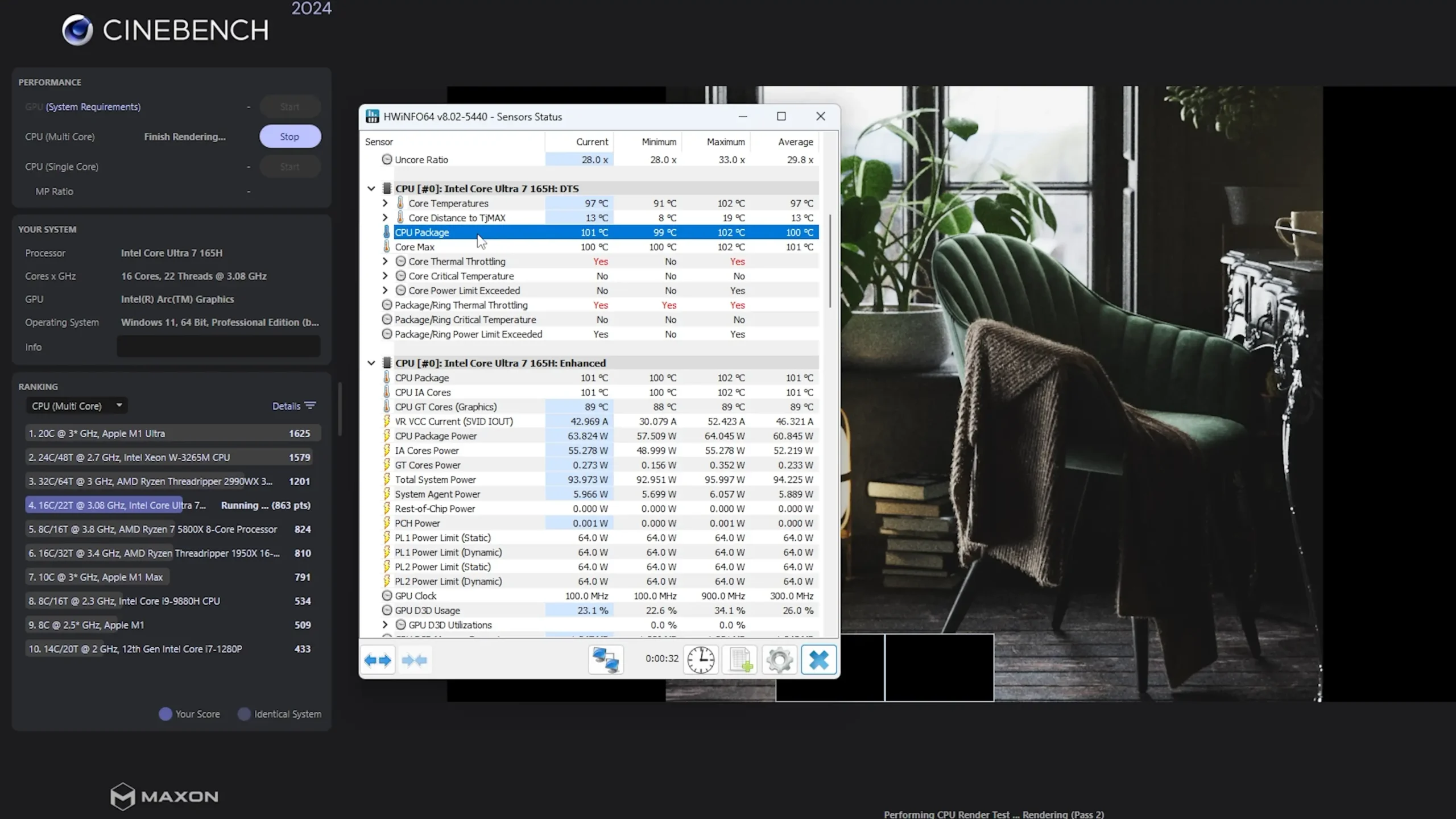
Task: Click the Info text field
Action: [x=218, y=347]
